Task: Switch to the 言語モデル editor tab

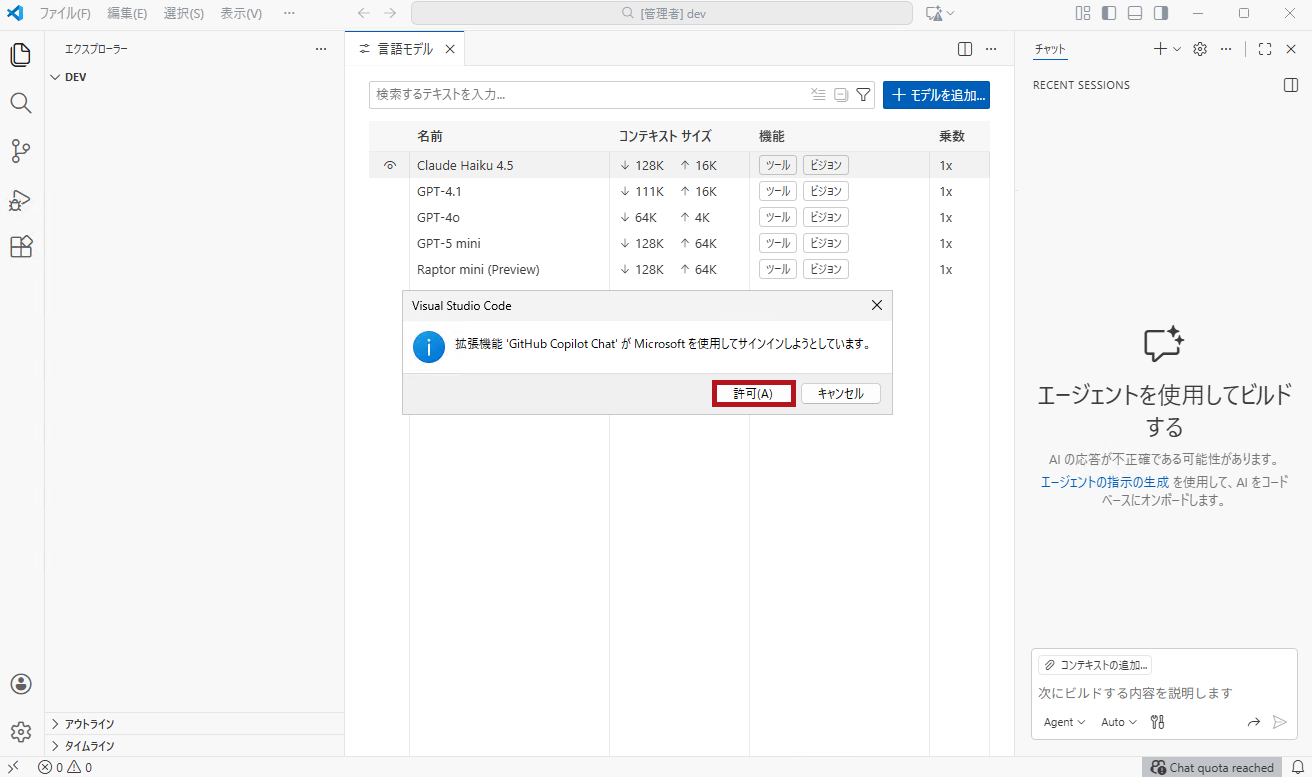Action: coord(405,47)
